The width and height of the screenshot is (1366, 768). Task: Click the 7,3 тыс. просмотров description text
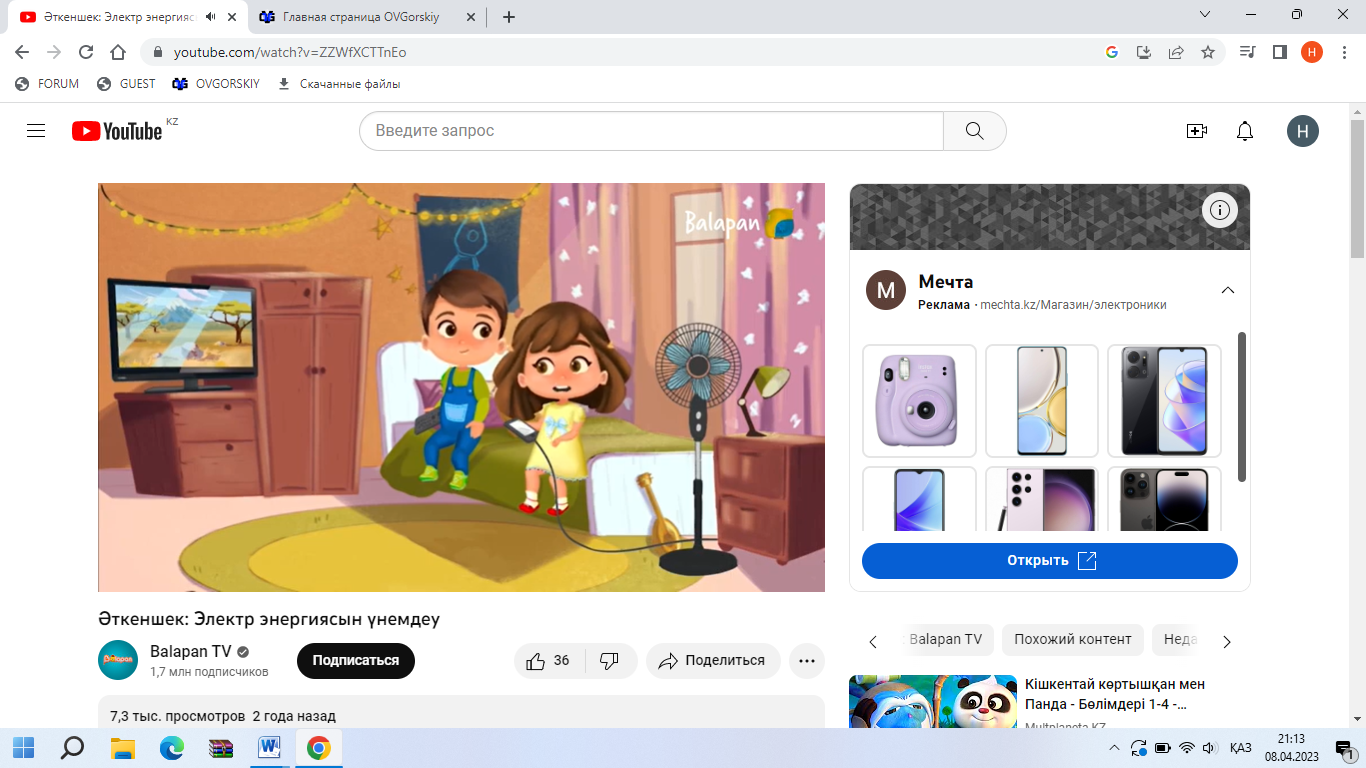pyautogui.click(x=177, y=716)
